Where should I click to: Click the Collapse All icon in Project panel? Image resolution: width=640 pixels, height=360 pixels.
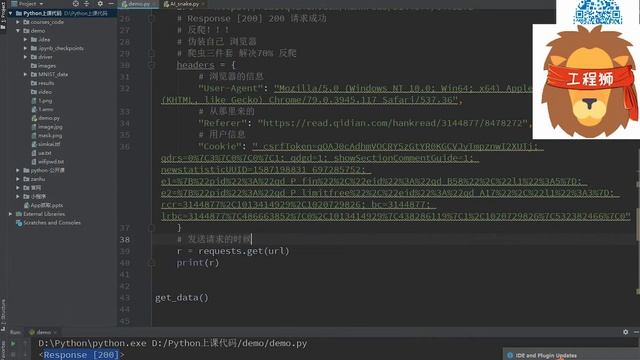pos(87,4)
